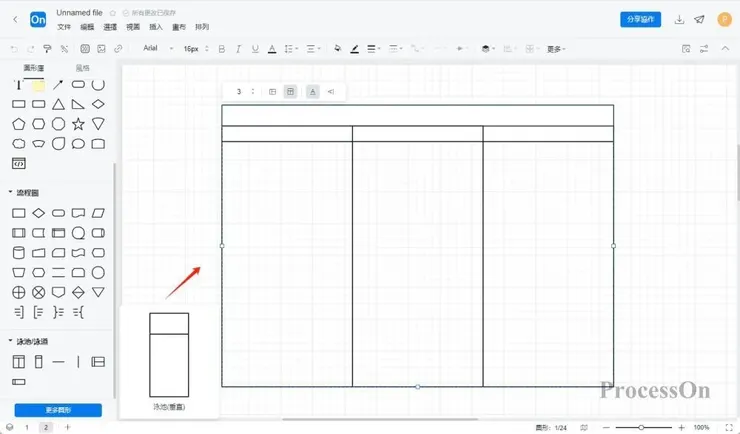This screenshot has height=434, width=740.
Task: Open the Arial font dropdown
Action: 158,48
